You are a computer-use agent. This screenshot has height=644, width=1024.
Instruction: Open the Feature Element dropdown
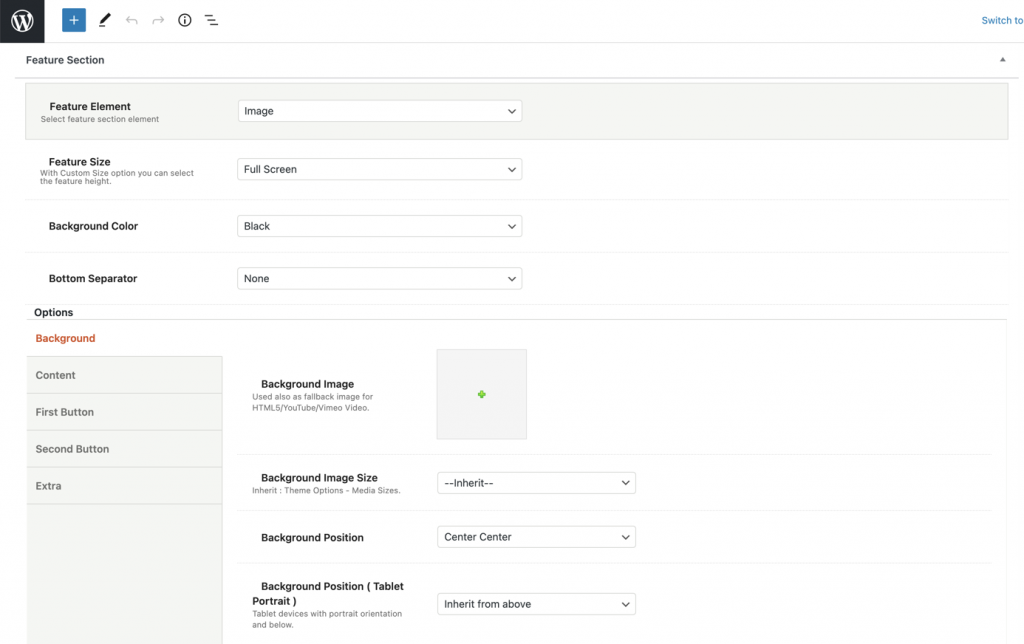point(379,111)
